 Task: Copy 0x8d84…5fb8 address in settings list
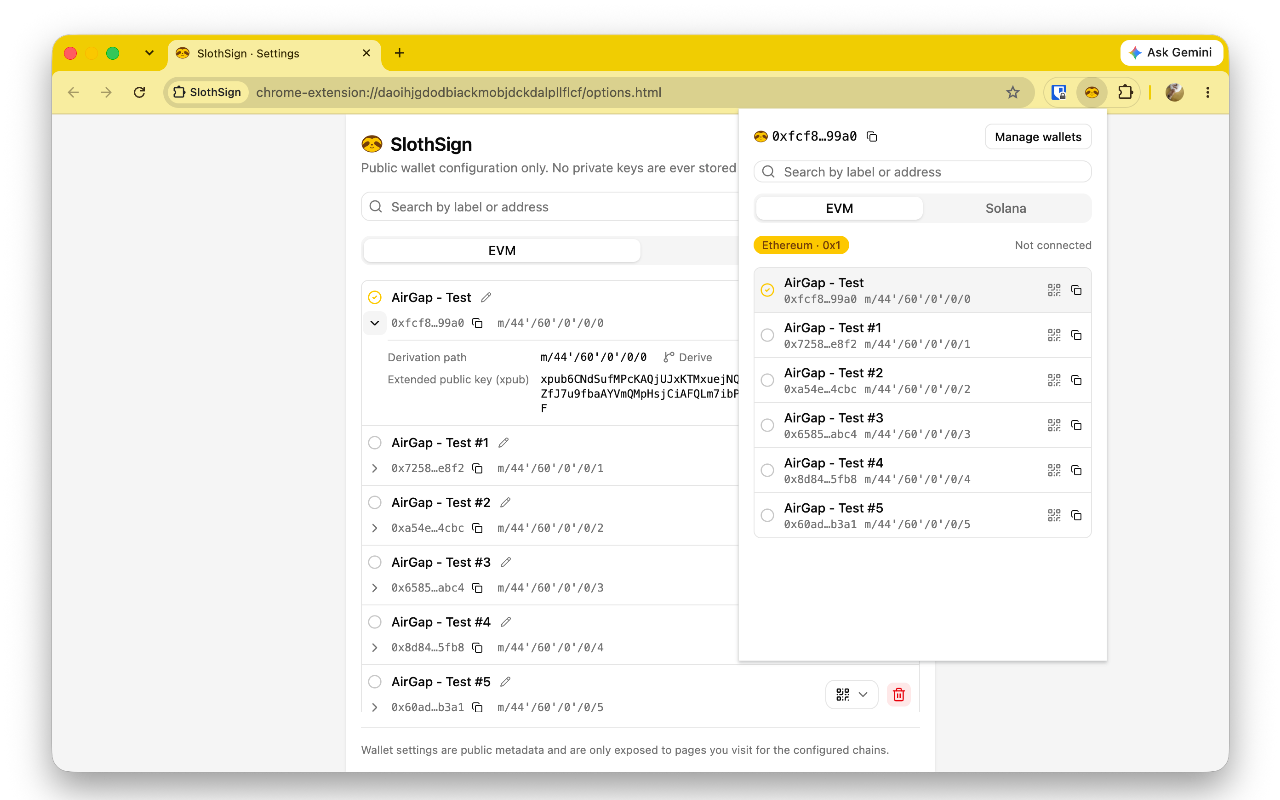click(477, 648)
